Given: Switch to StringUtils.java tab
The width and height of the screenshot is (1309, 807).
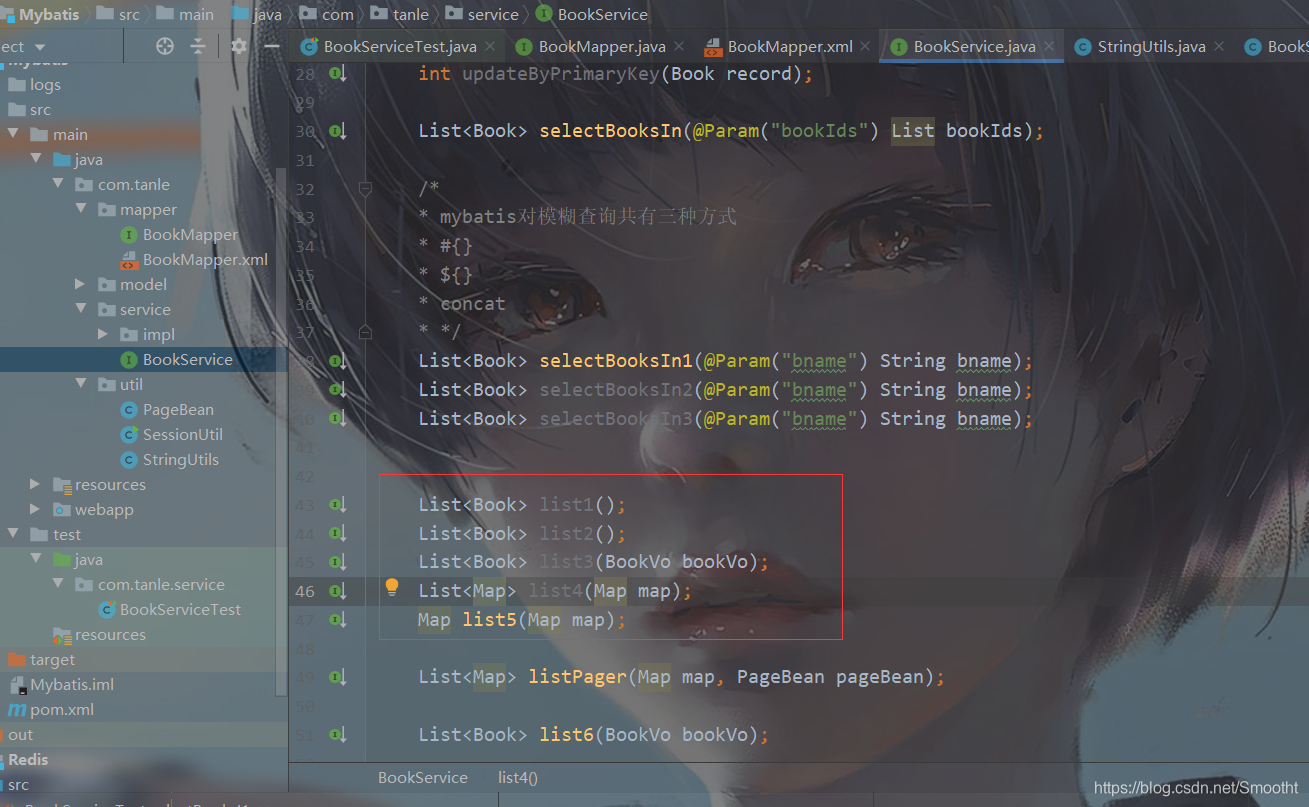Looking at the screenshot, I should point(1151,46).
